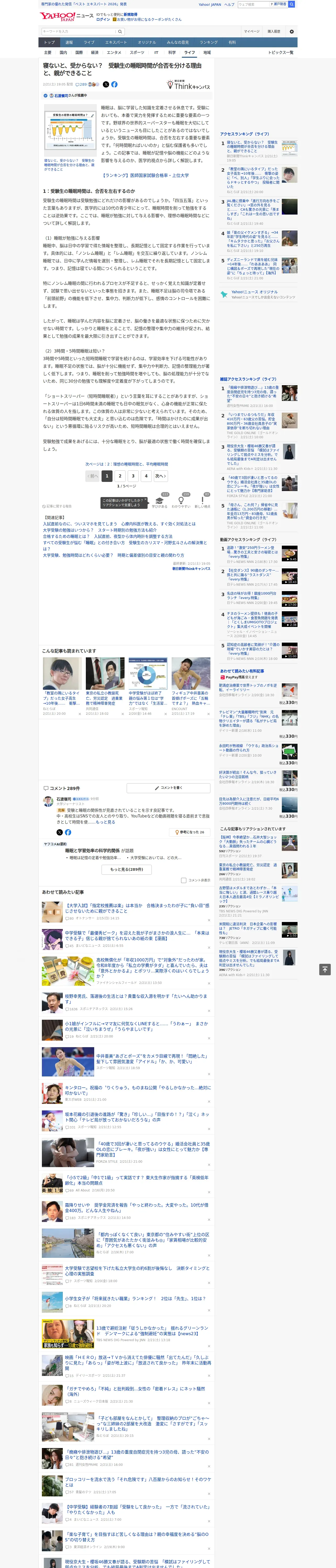Share the article on Facebook from the header
This screenshot has height=1568, width=336.
click(x=114, y=85)
